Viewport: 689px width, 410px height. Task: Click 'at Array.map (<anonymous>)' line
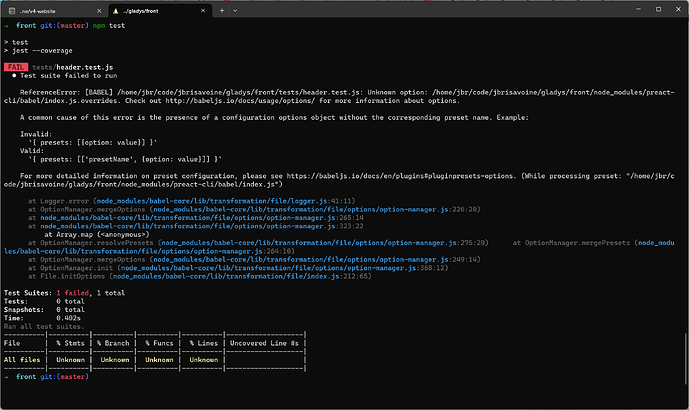pos(97,234)
